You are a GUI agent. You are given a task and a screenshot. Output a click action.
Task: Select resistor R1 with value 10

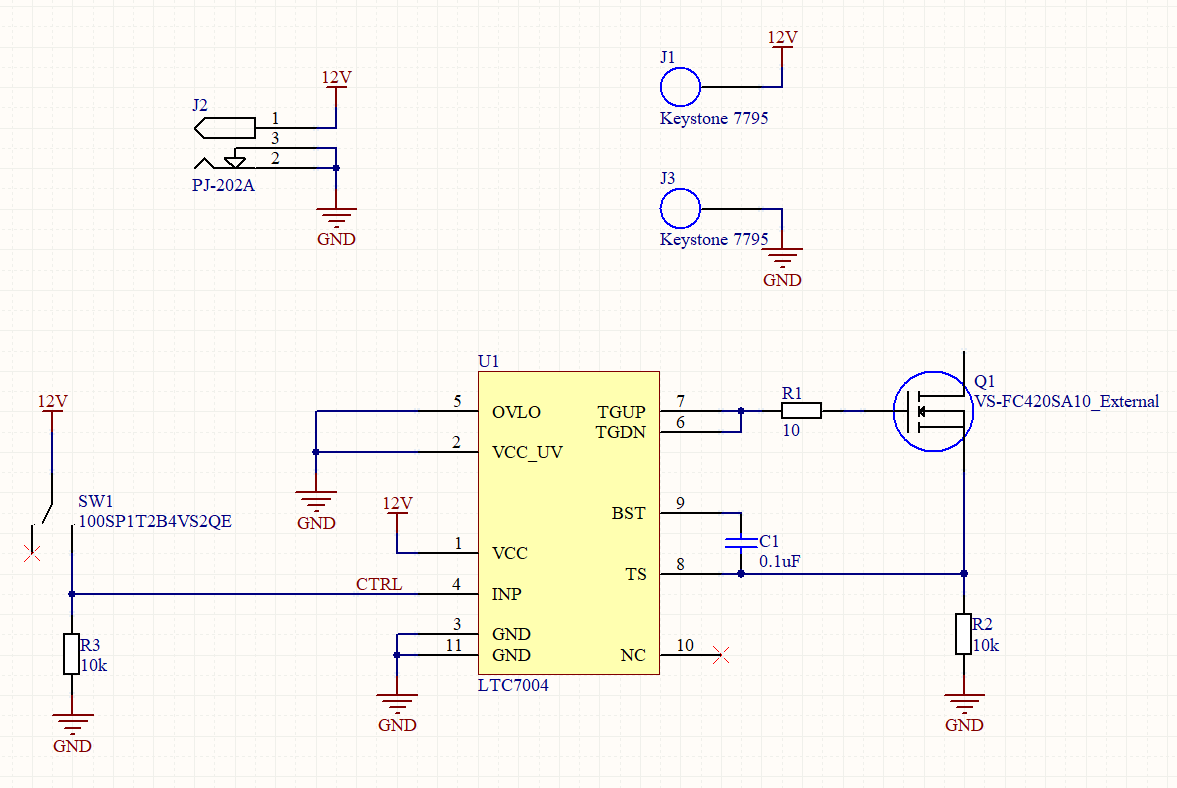click(800, 410)
